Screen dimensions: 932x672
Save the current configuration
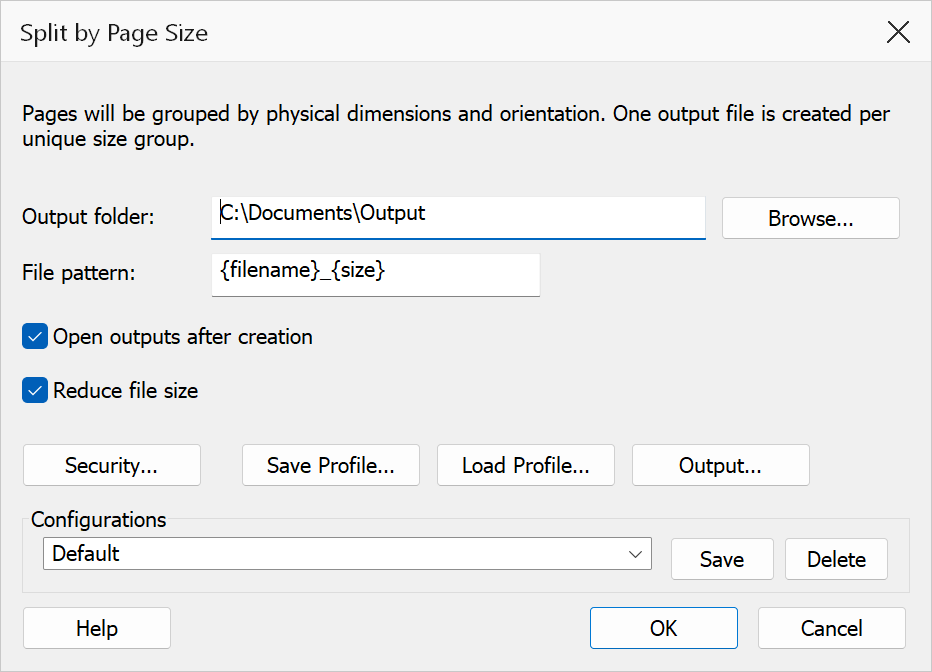(x=722, y=559)
